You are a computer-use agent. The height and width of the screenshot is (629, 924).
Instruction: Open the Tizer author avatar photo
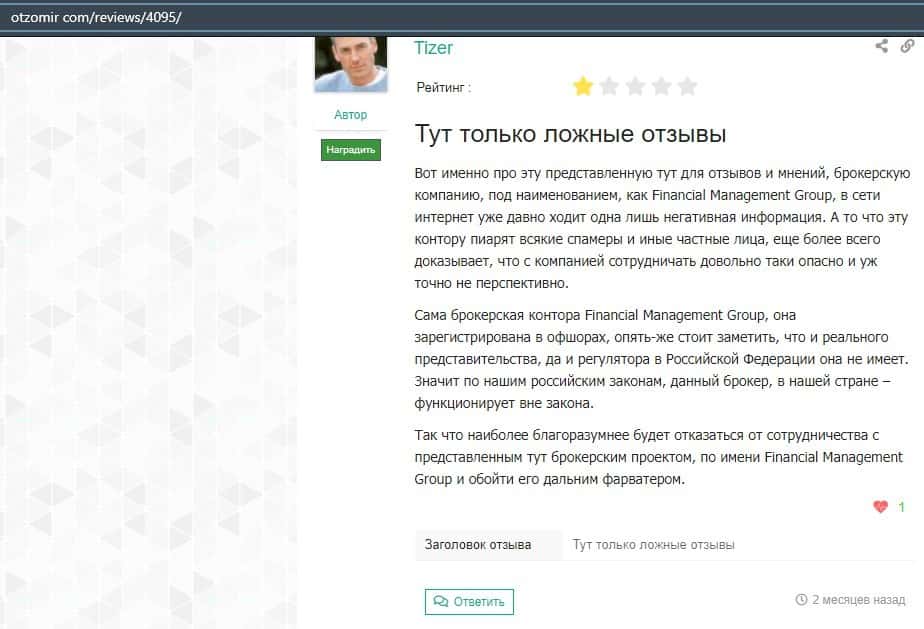[x=351, y=64]
